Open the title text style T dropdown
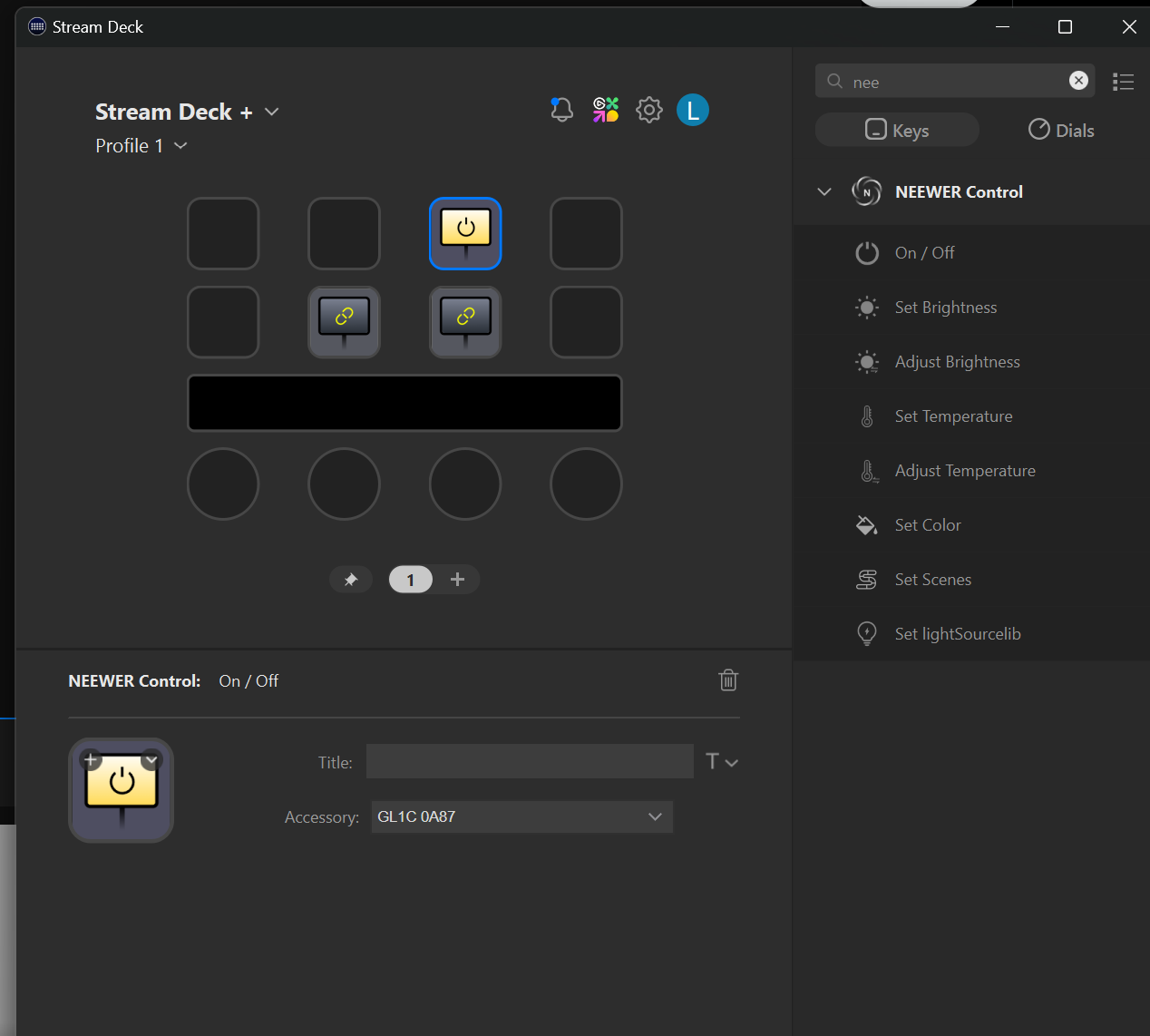Image resolution: width=1150 pixels, height=1036 pixels. click(722, 762)
